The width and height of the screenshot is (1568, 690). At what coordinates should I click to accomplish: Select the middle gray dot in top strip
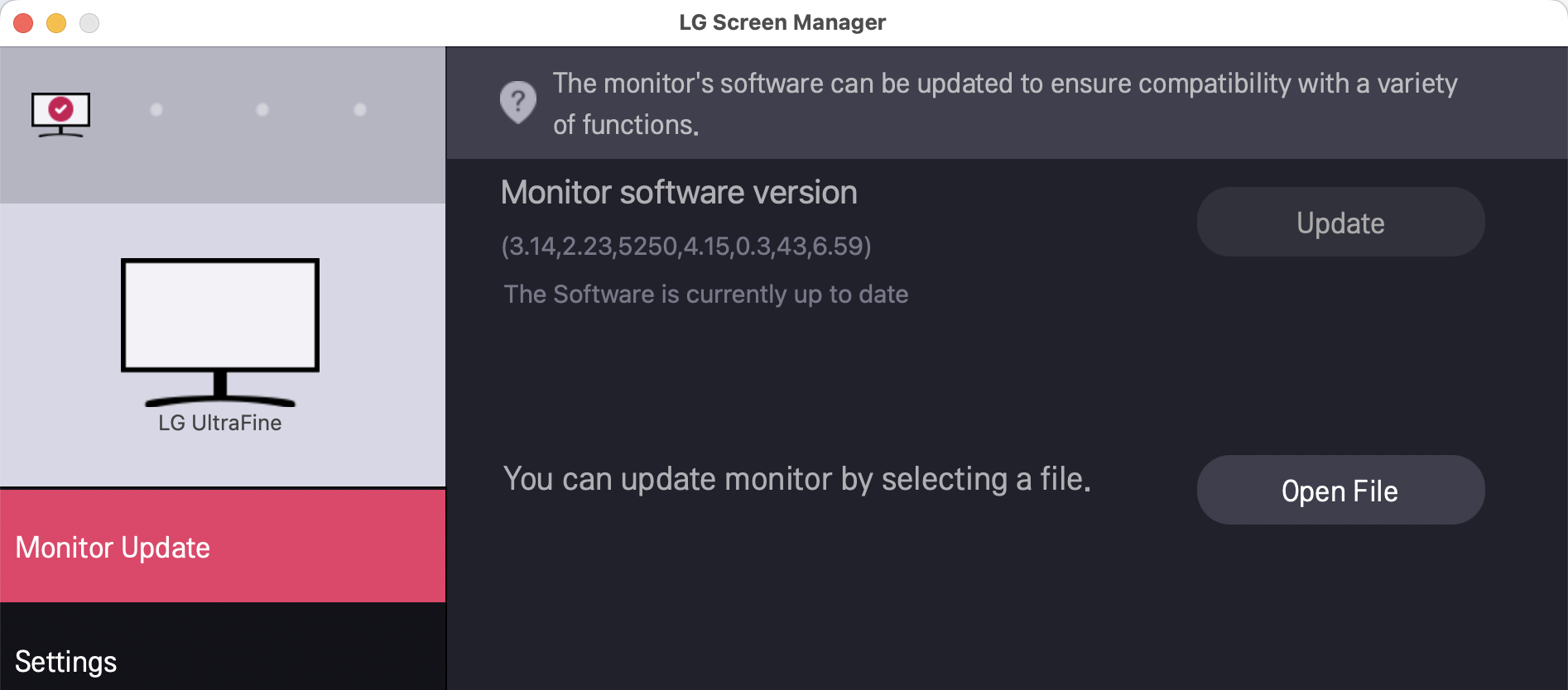[x=262, y=109]
